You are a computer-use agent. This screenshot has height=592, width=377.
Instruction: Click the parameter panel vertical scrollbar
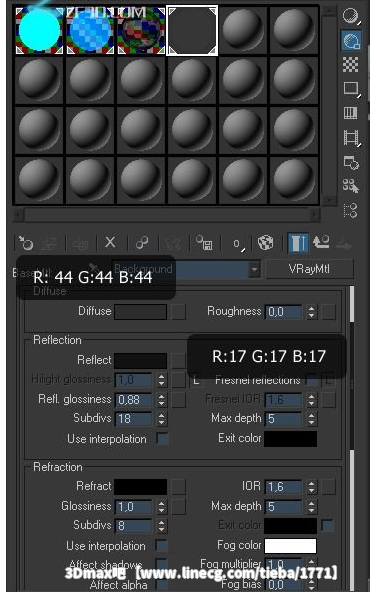tap(352, 438)
